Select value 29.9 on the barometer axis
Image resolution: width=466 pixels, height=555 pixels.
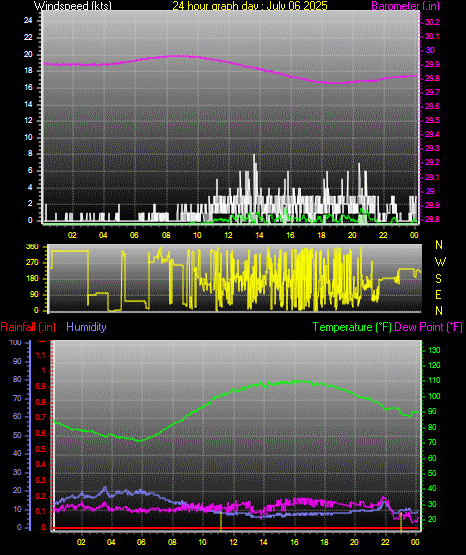432,64
